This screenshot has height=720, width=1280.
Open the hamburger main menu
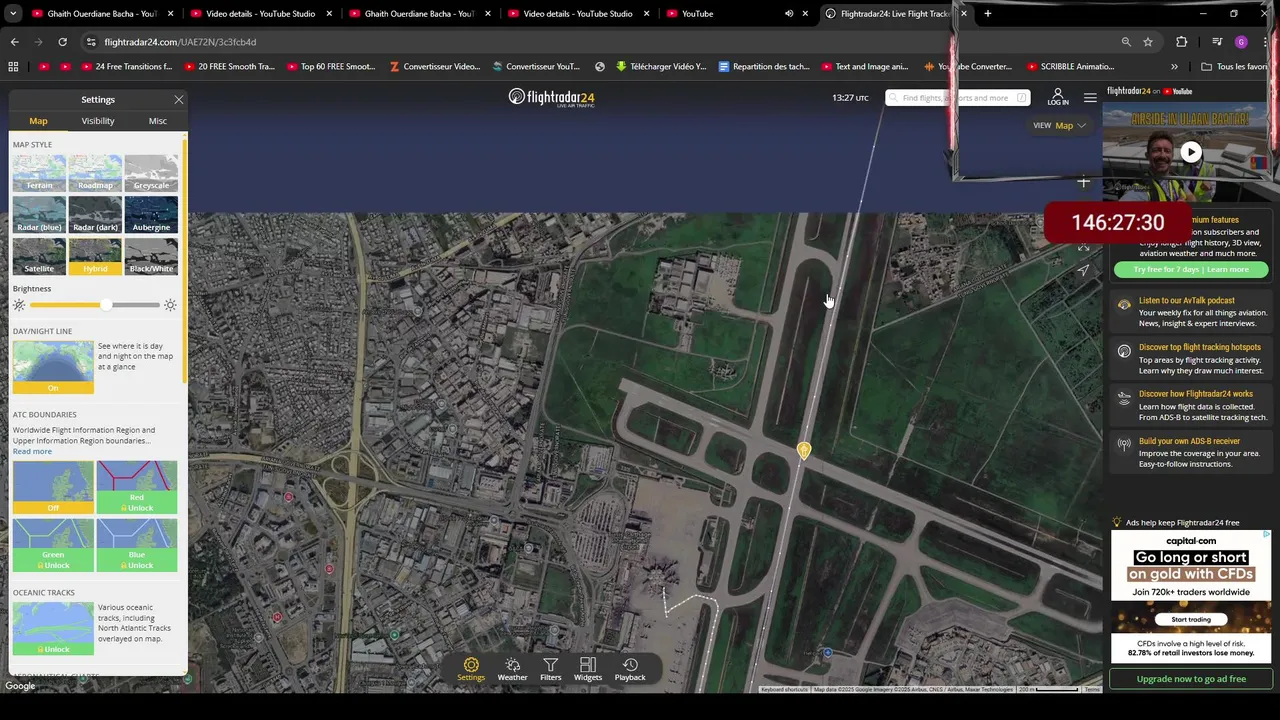1090,97
